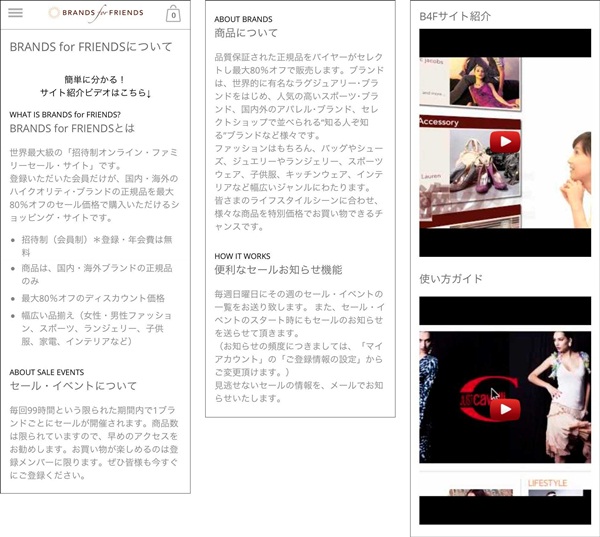Click the 使い方ガイド section title
600x537 pixels.
[451, 279]
